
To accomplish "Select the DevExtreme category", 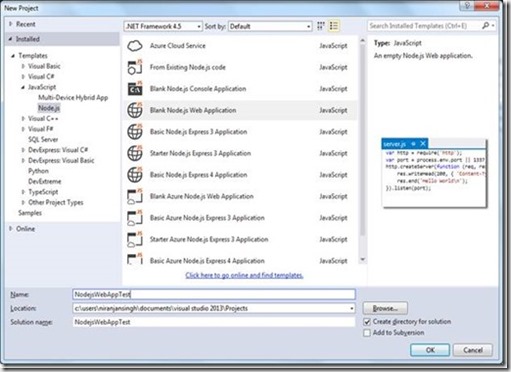I will point(45,182).
